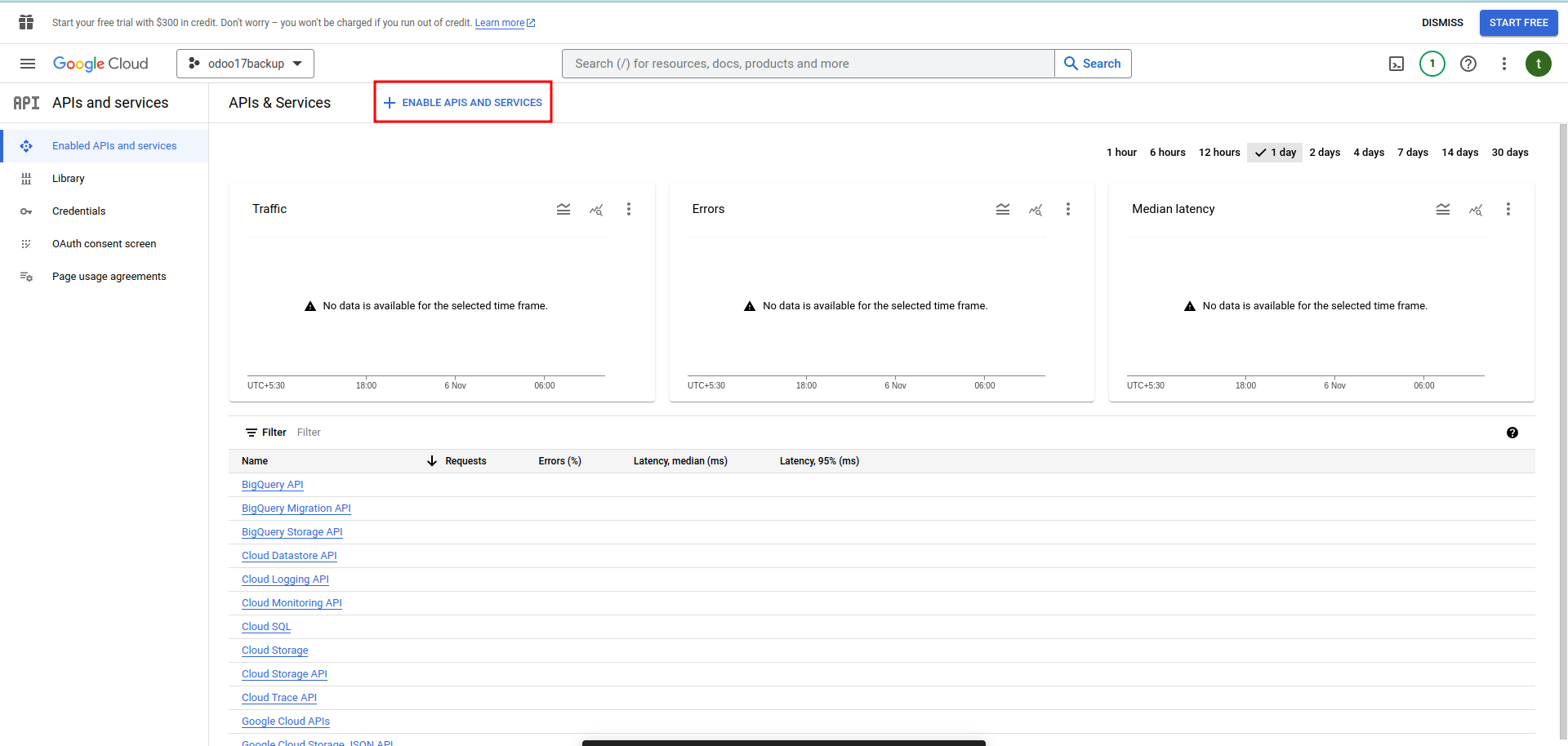The image size is (1568, 746).
Task: Open the Cloud Storage link
Action: pos(275,651)
